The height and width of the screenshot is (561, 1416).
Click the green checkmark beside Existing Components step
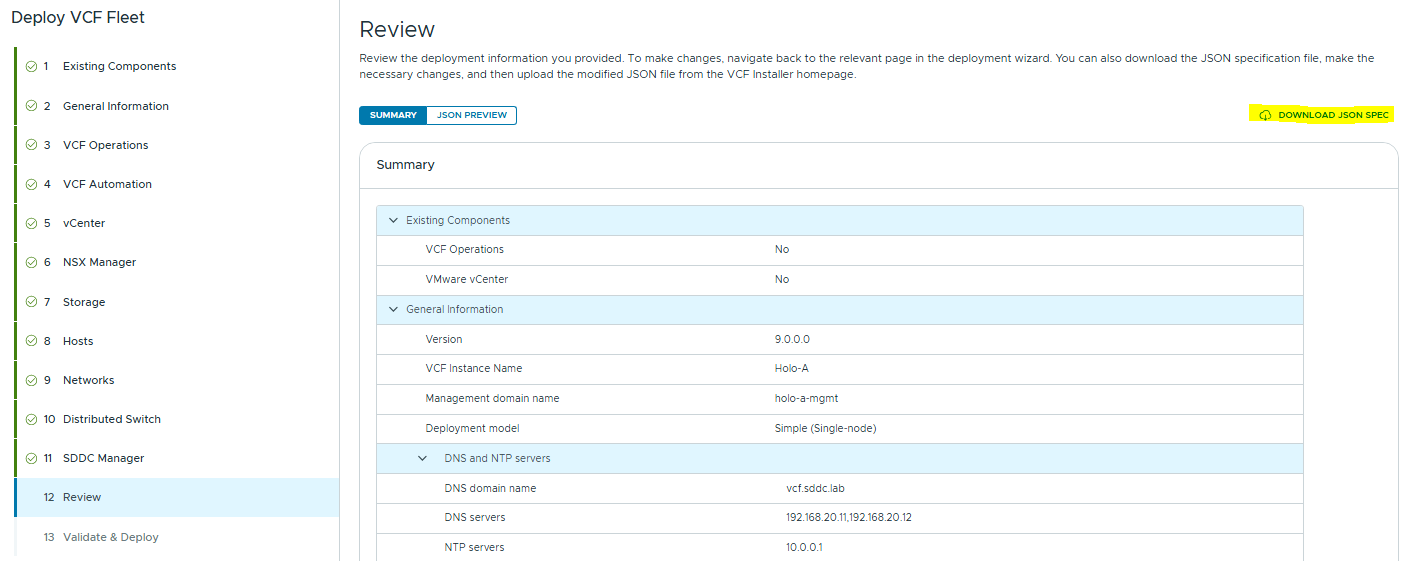point(31,66)
